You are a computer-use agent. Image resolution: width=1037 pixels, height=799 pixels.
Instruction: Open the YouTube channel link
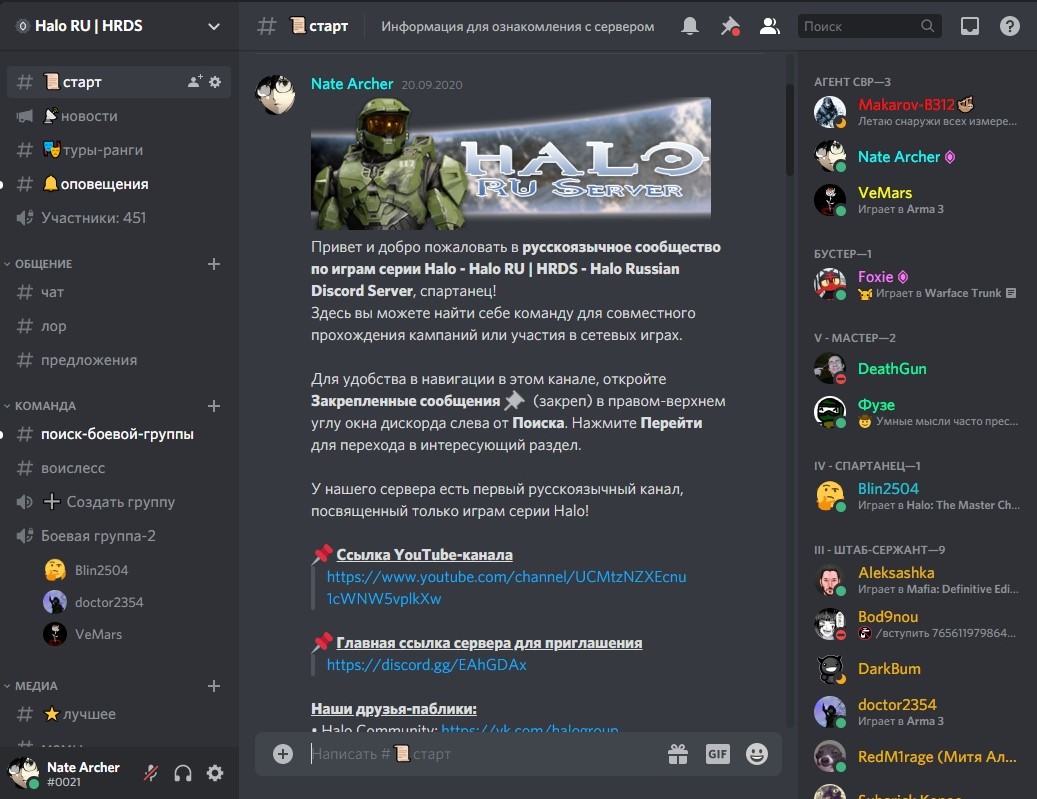506,587
